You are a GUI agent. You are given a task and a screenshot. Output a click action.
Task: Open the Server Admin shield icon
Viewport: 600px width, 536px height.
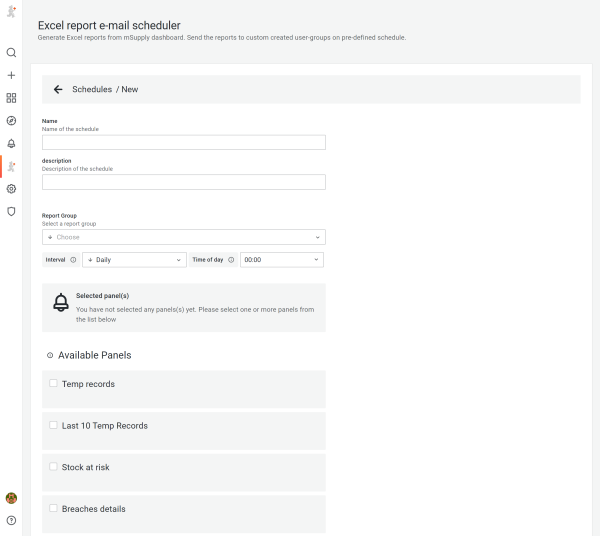click(11, 211)
